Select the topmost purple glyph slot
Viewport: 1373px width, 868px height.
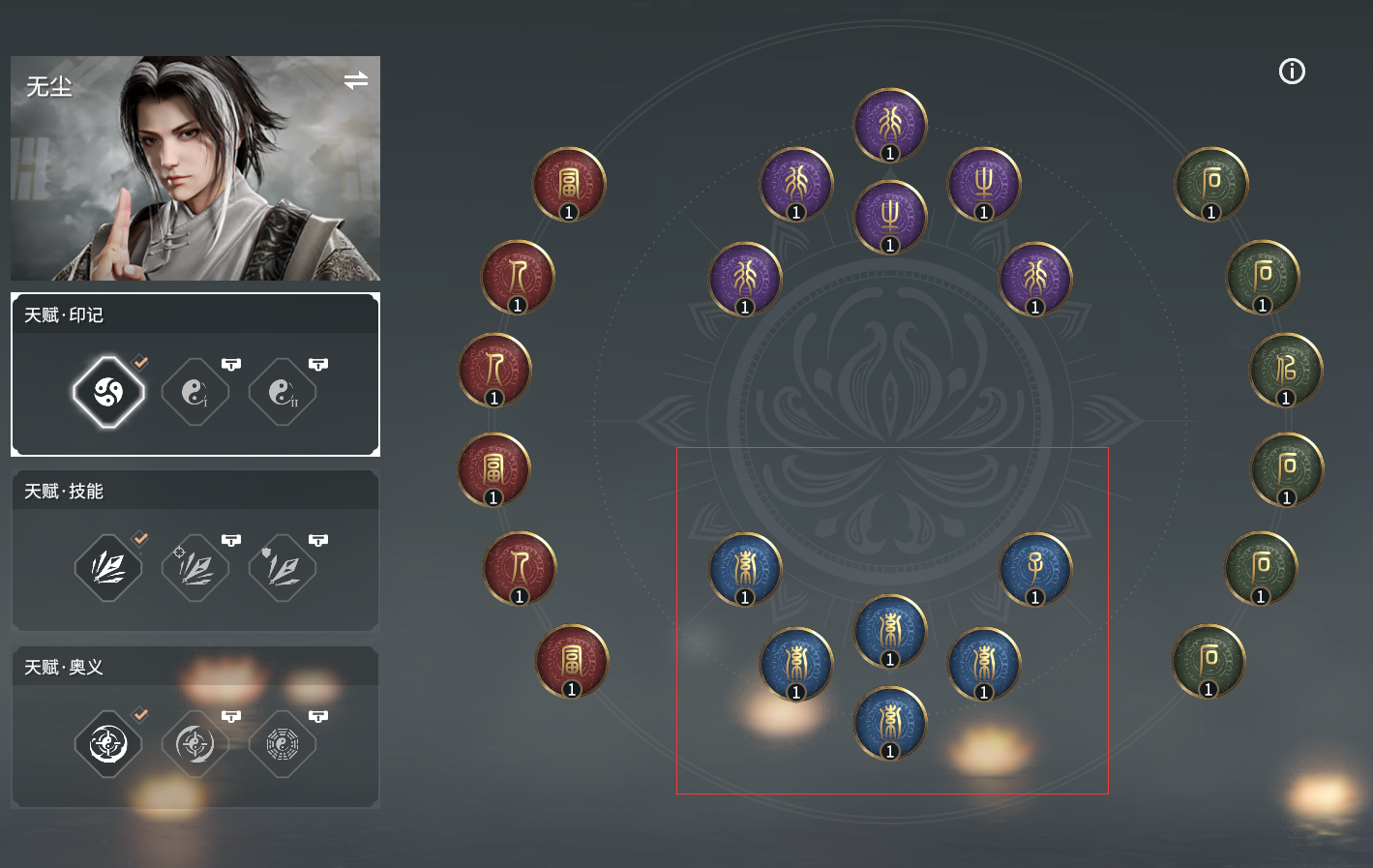890,126
